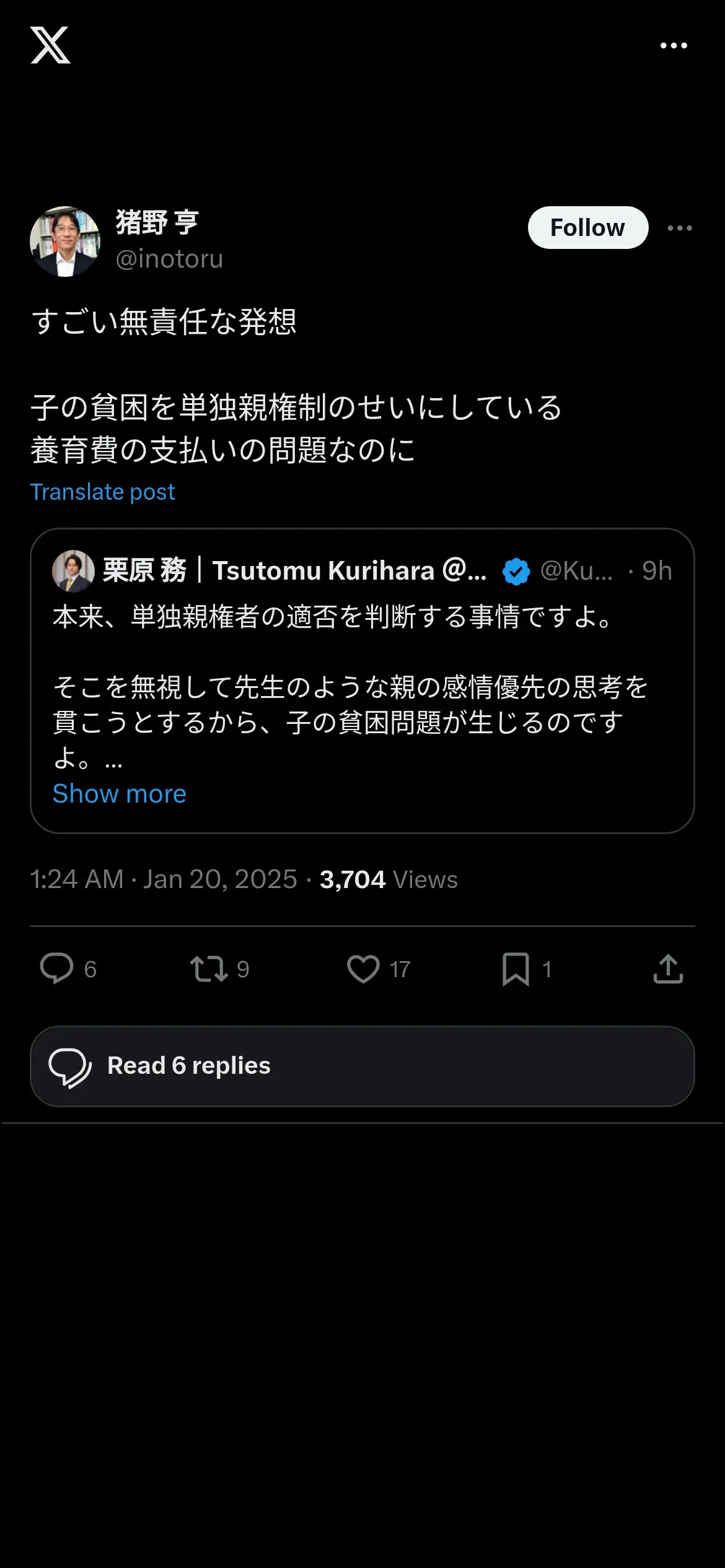
Task: Click the share upload icon
Action: click(668, 969)
